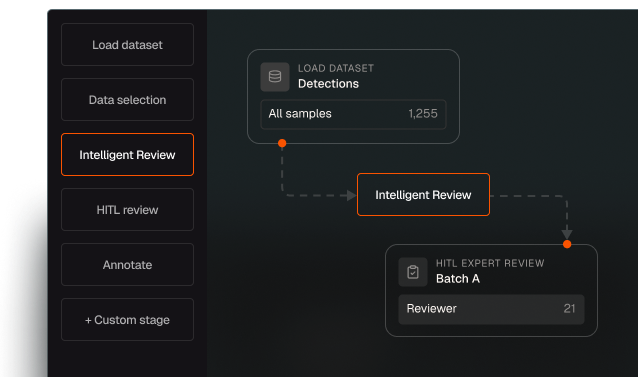This screenshot has width=638, height=377.
Task: Click the Batch A node title
Action: (458, 279)
